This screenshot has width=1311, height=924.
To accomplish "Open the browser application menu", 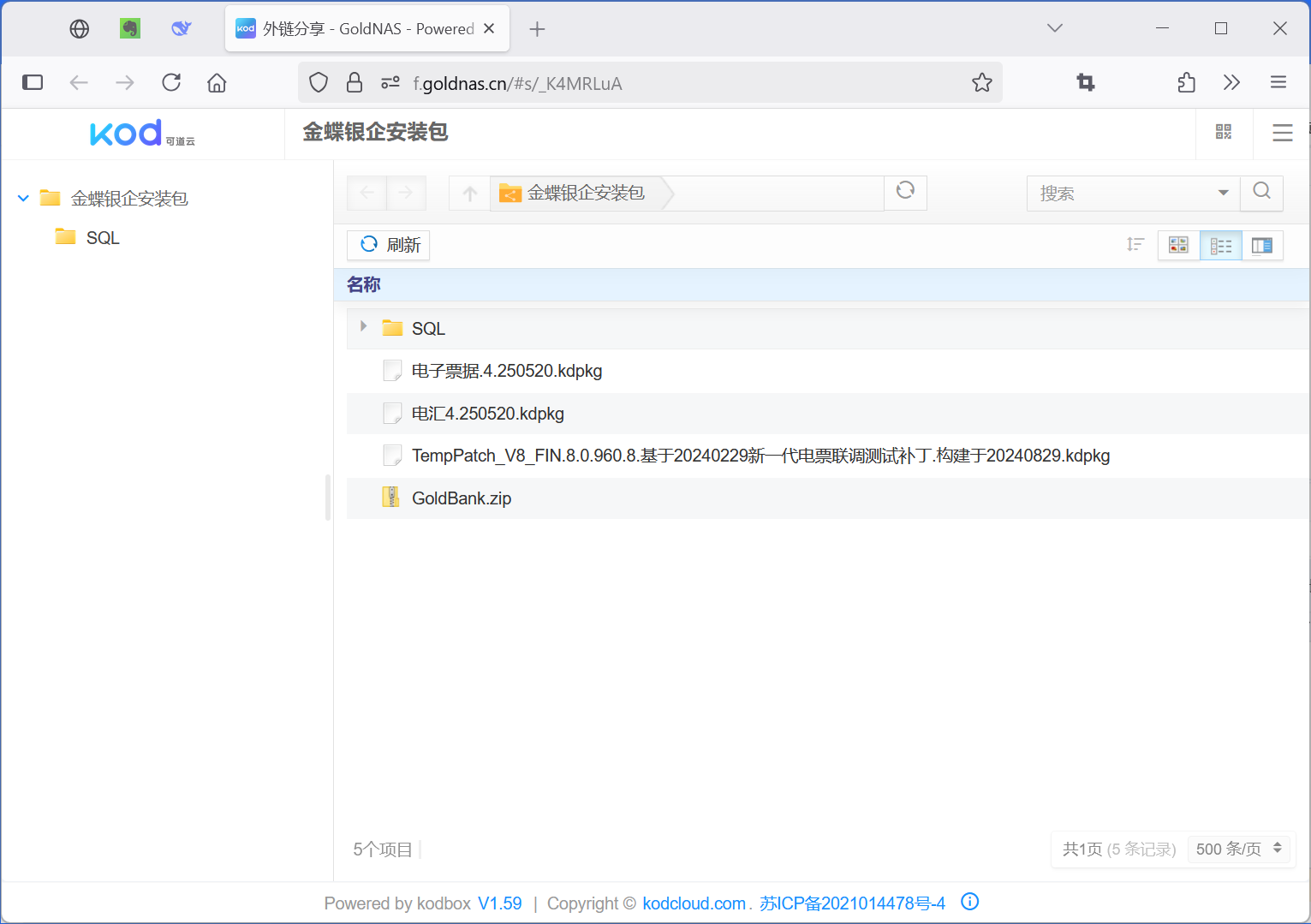I will [x=1278, y=82].
